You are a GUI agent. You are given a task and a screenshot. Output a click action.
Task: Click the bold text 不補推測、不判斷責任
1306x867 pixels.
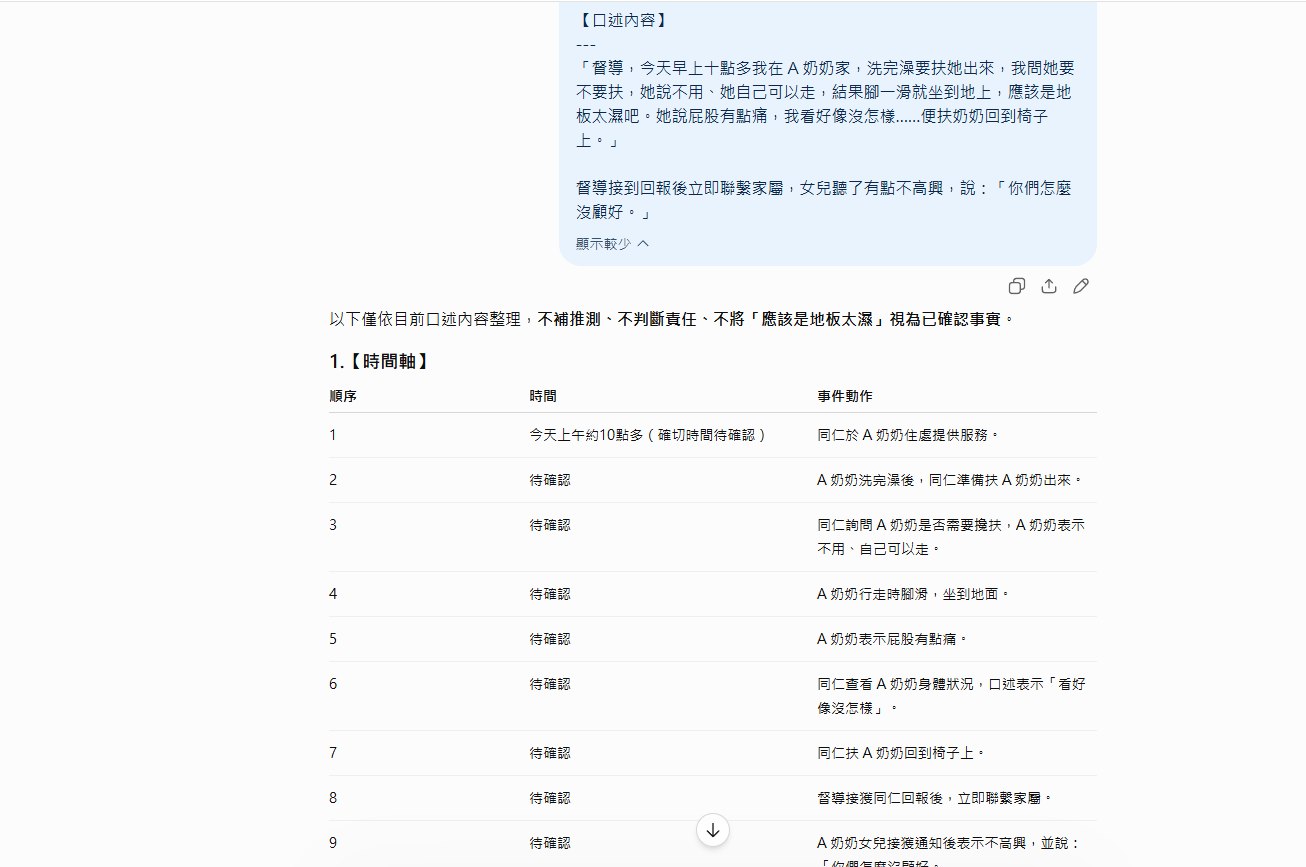(x=621, y=320)
